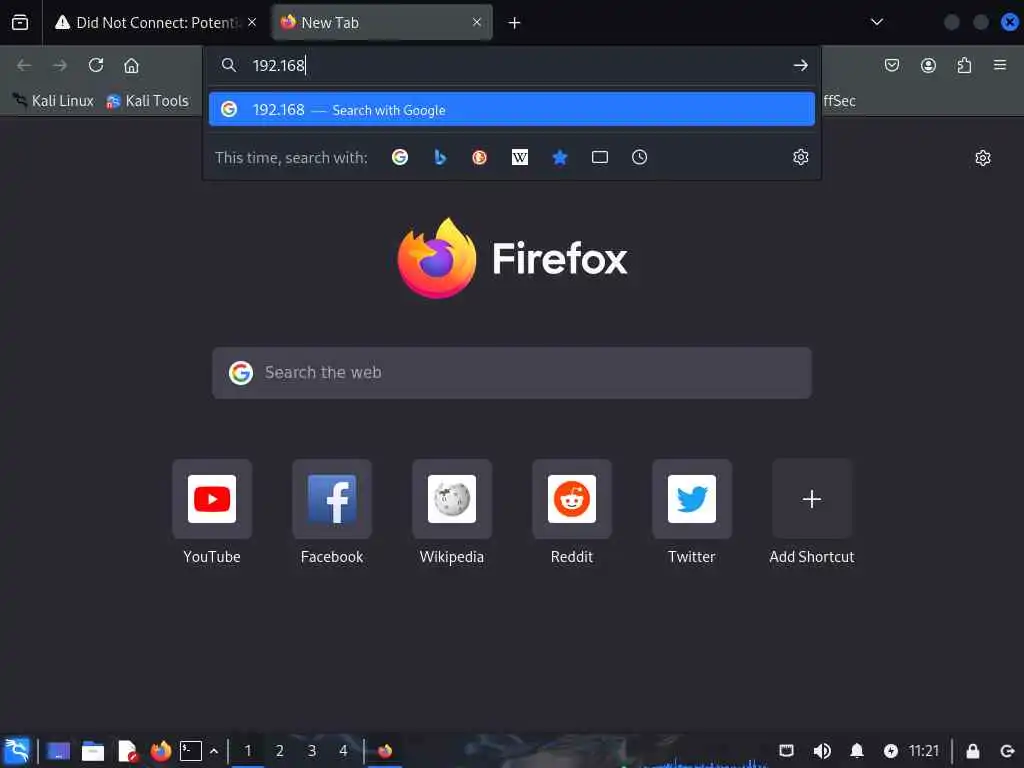Click the 11:21 clock

pos(924,751)
